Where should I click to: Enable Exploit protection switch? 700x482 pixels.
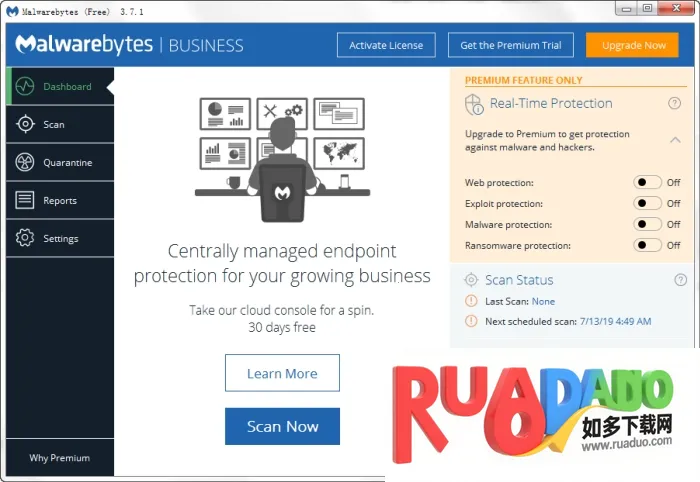click(647, 204)
